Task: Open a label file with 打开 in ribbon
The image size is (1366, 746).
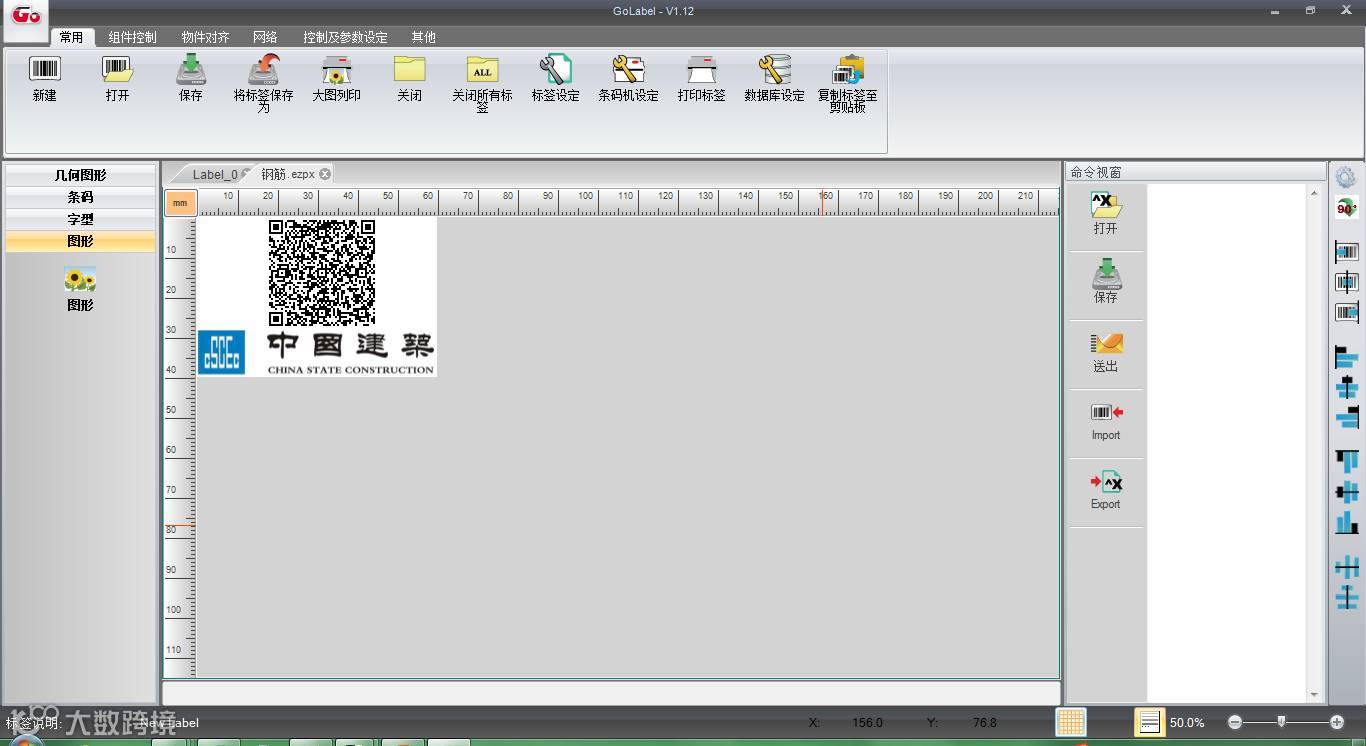Action: pos(117,79)
